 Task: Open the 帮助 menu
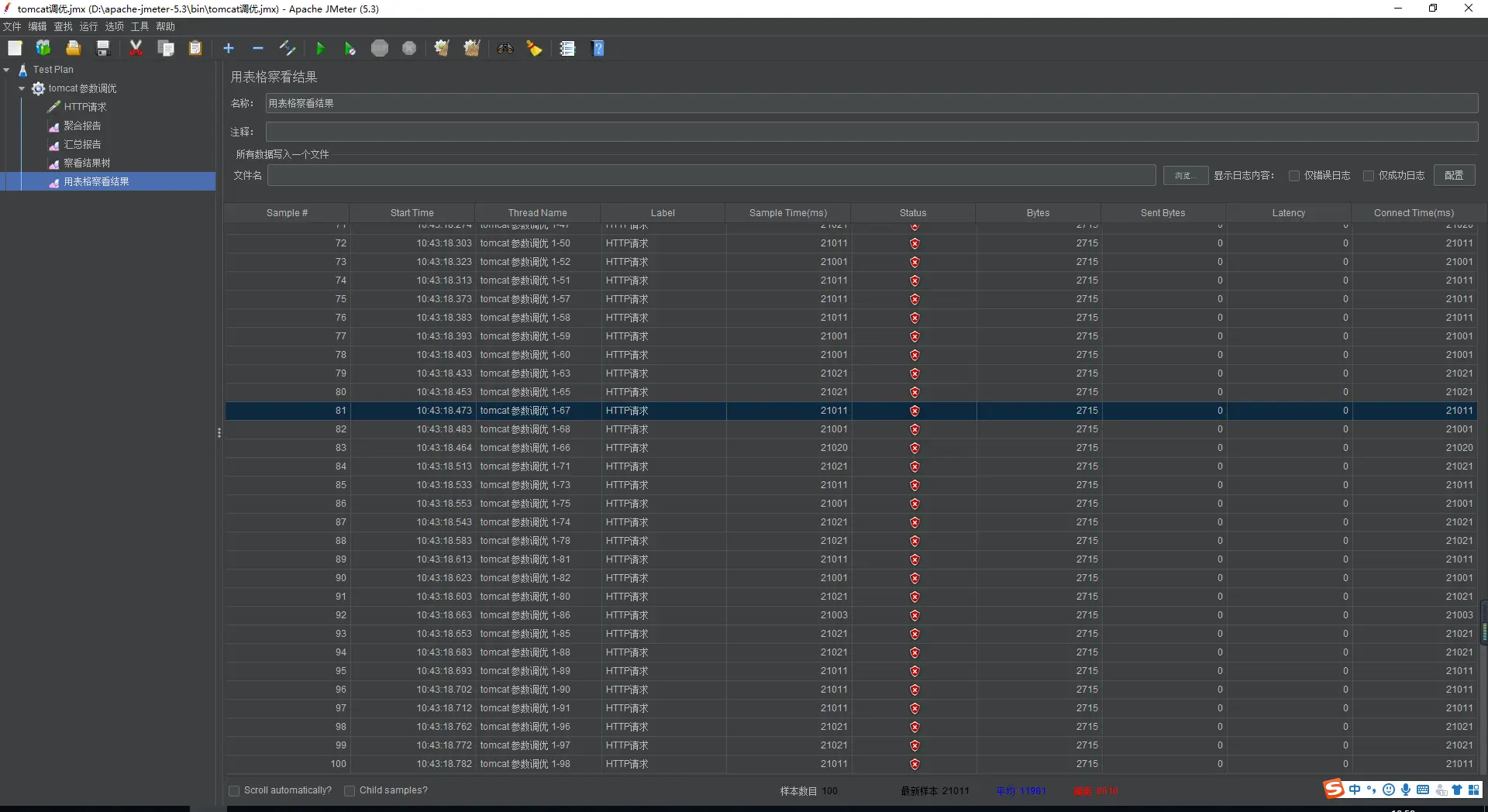[166, 26]
